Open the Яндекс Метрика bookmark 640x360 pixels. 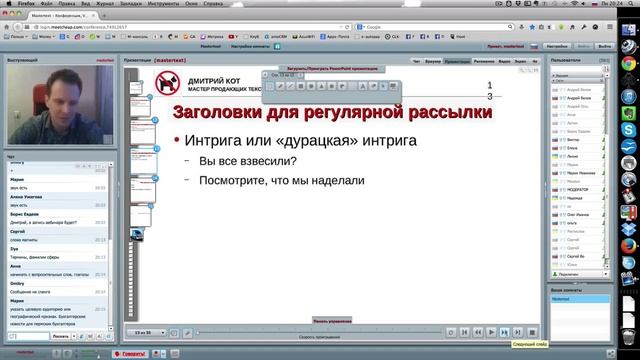pos(212,37)
